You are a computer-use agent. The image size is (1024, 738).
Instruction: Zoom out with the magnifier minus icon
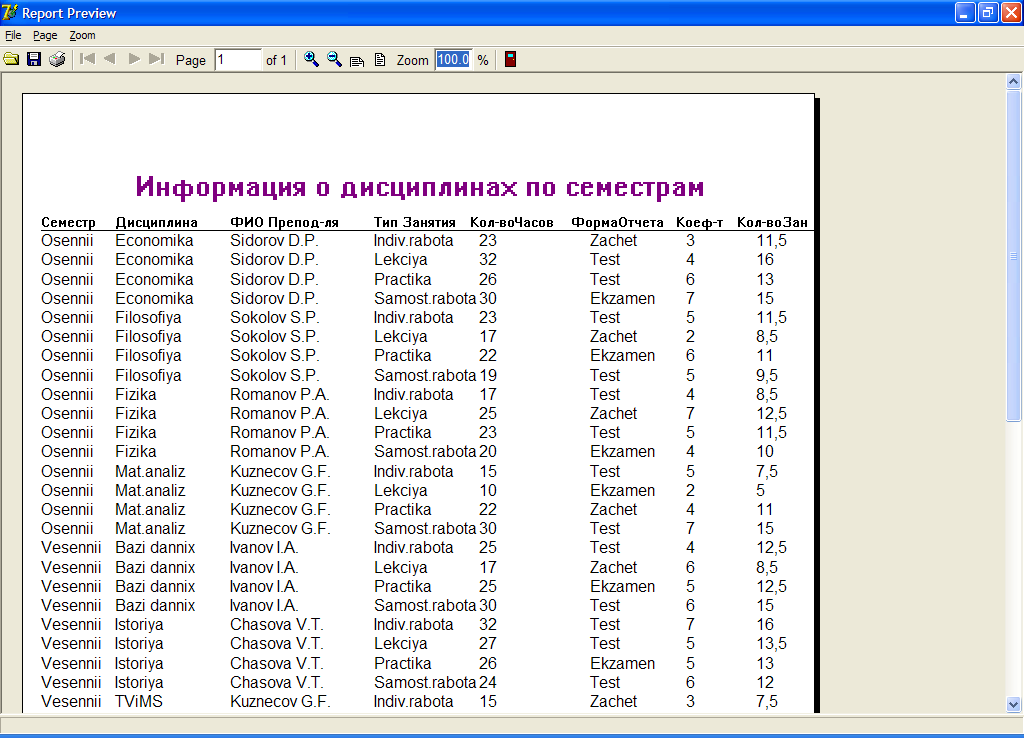334,59
